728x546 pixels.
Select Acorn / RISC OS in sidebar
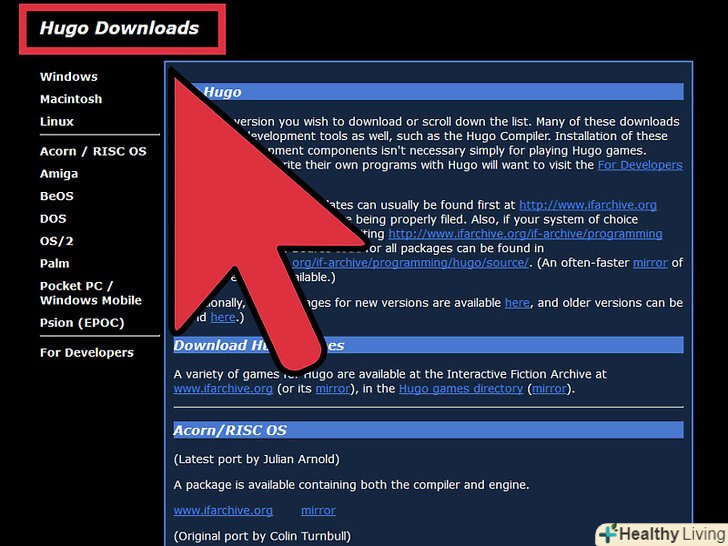[x=93, y=151]
